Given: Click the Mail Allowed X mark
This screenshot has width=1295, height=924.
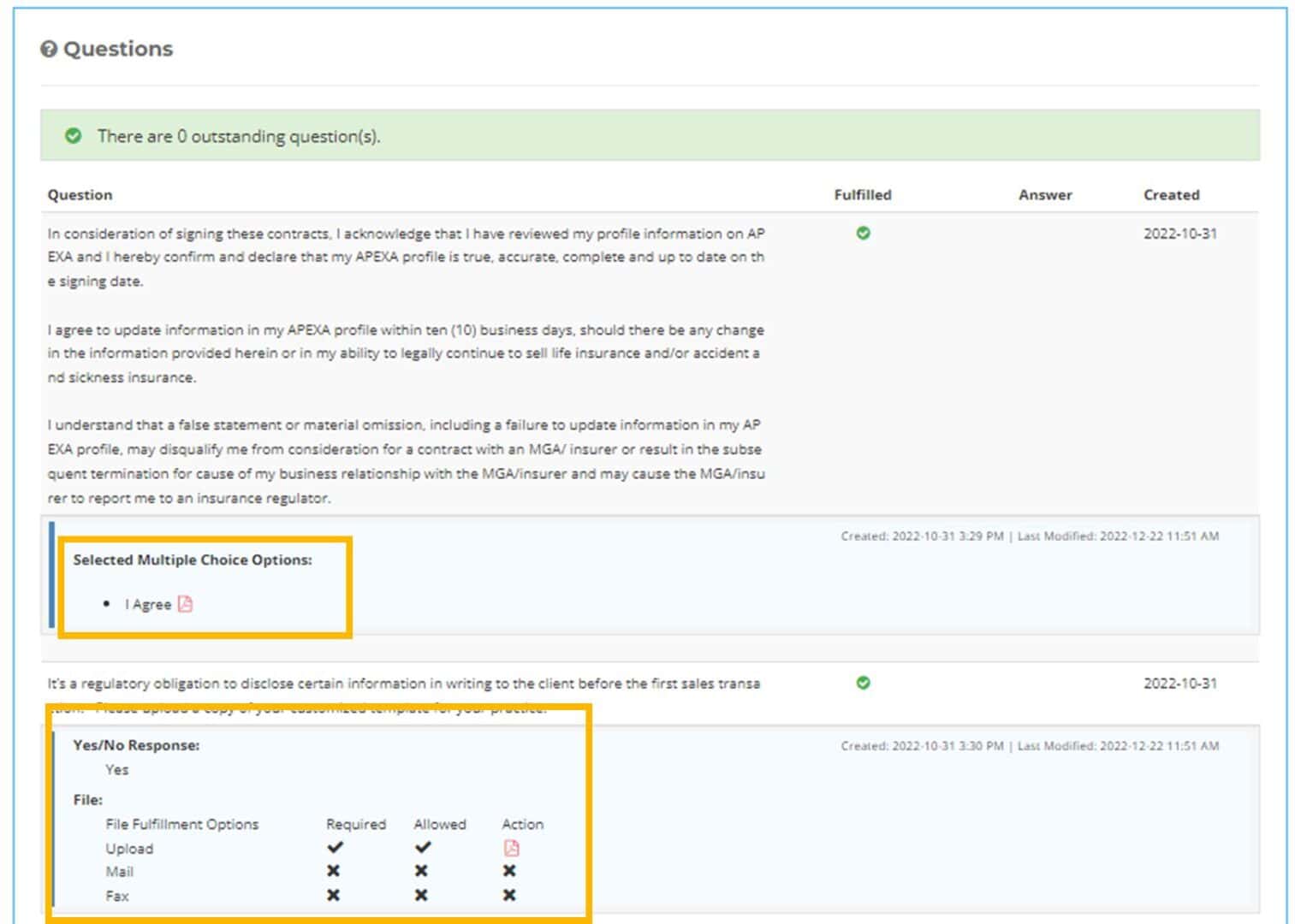Looking at the screenshot, I should coord(421,871).
